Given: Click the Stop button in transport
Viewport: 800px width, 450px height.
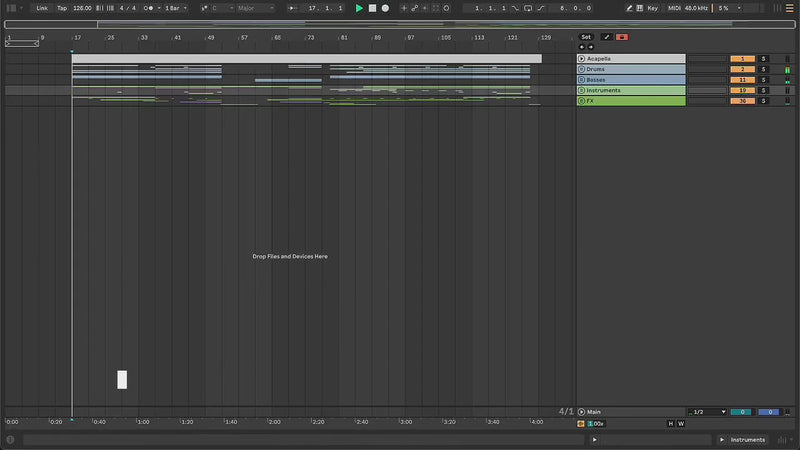Looking at the screenshot, I should (x=372, y=8).
